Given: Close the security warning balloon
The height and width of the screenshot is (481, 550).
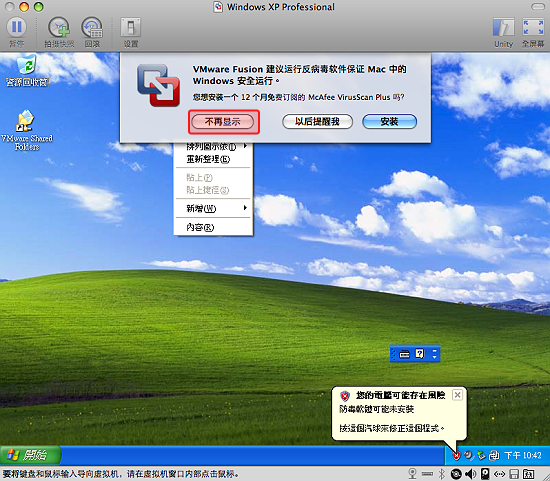Looking at the screenshot, I should point(457,395).
